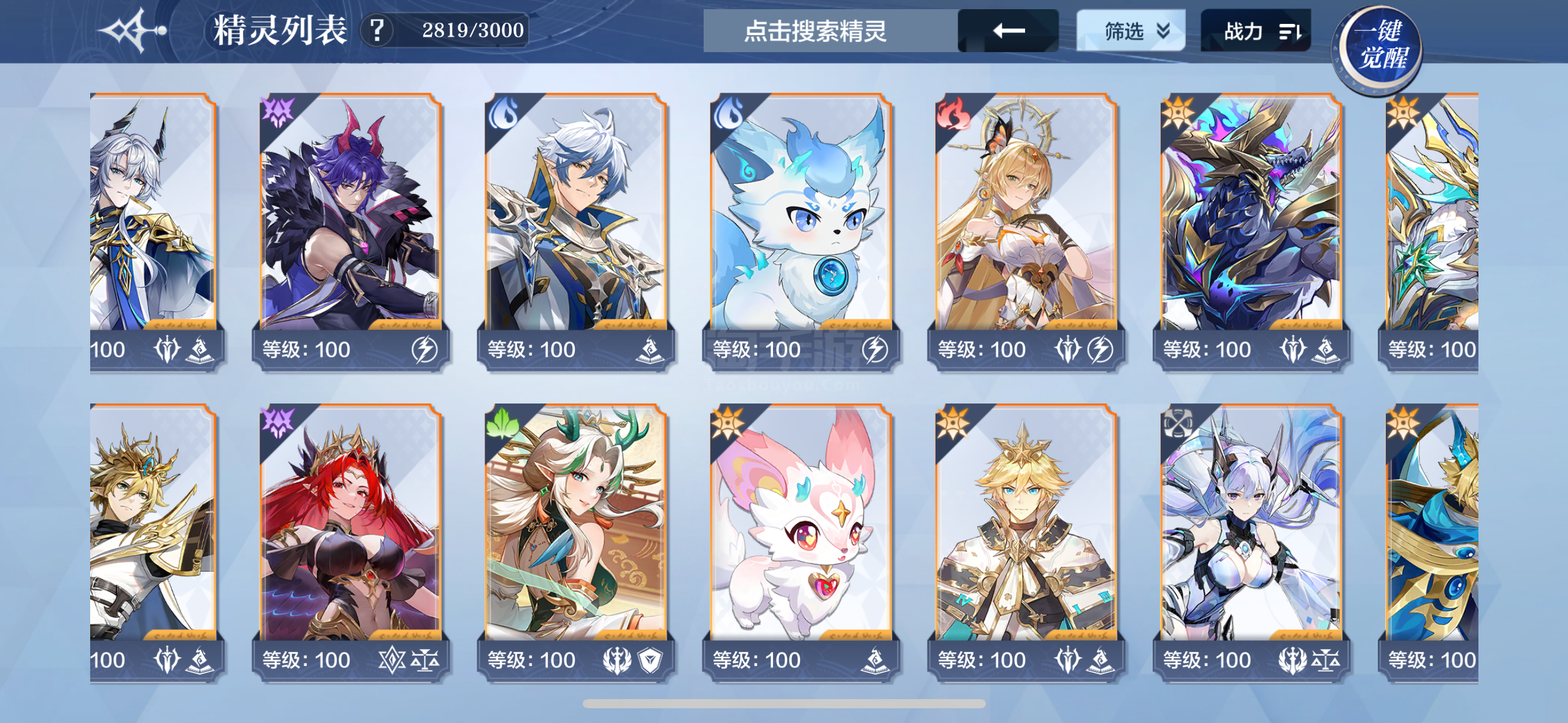Click the horizontal scroll bar at bottom
This screenshot has height=723, width=1568.
(784, 703)
